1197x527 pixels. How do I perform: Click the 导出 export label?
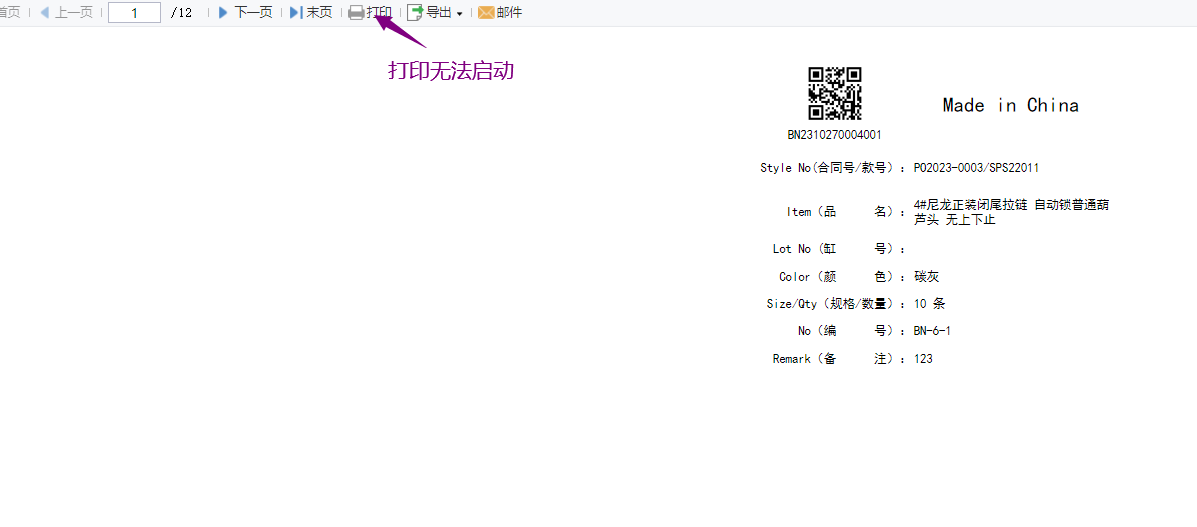[x=439, y=13]
